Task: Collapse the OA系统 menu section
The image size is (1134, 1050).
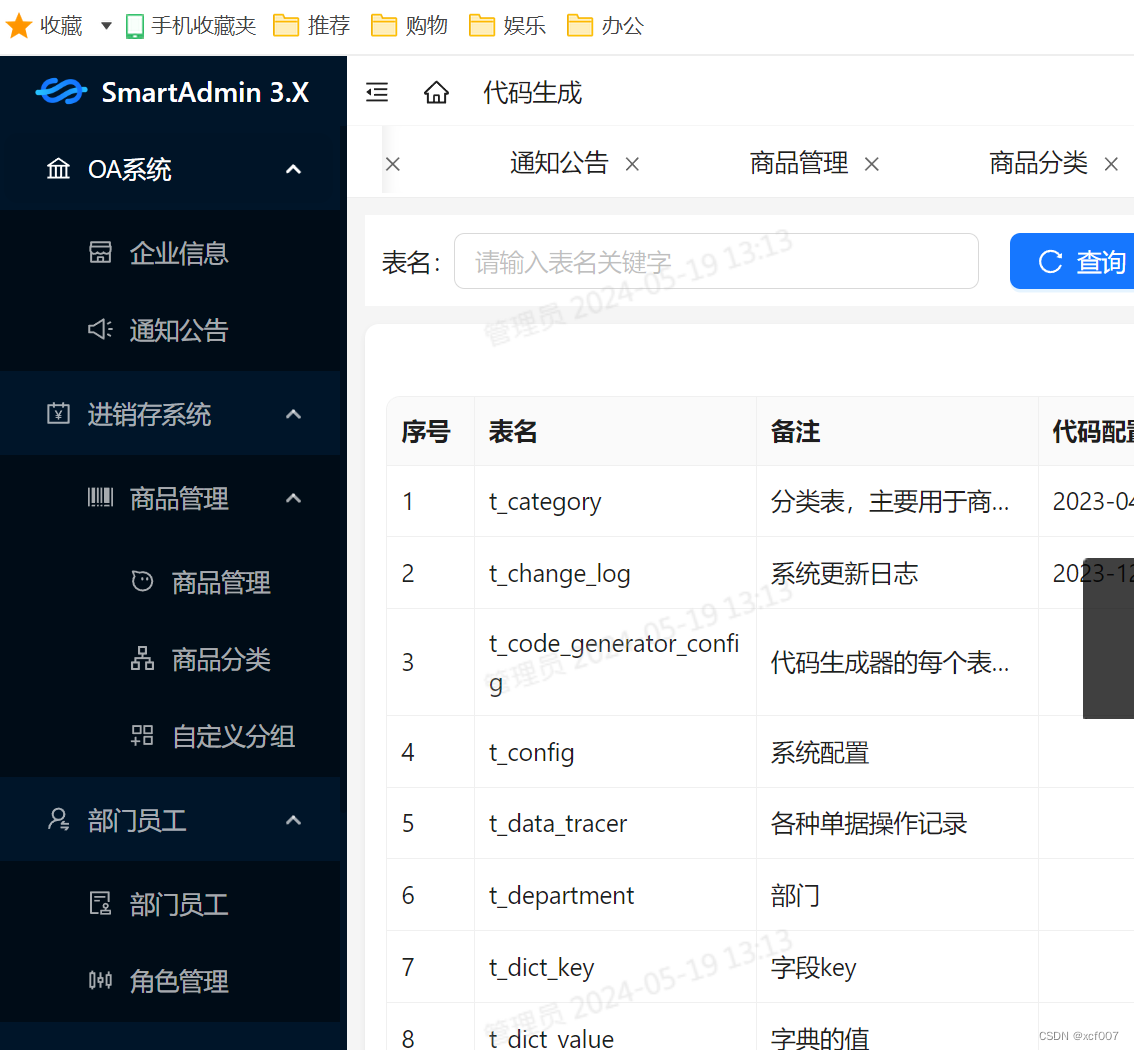Action: point(293,169)
